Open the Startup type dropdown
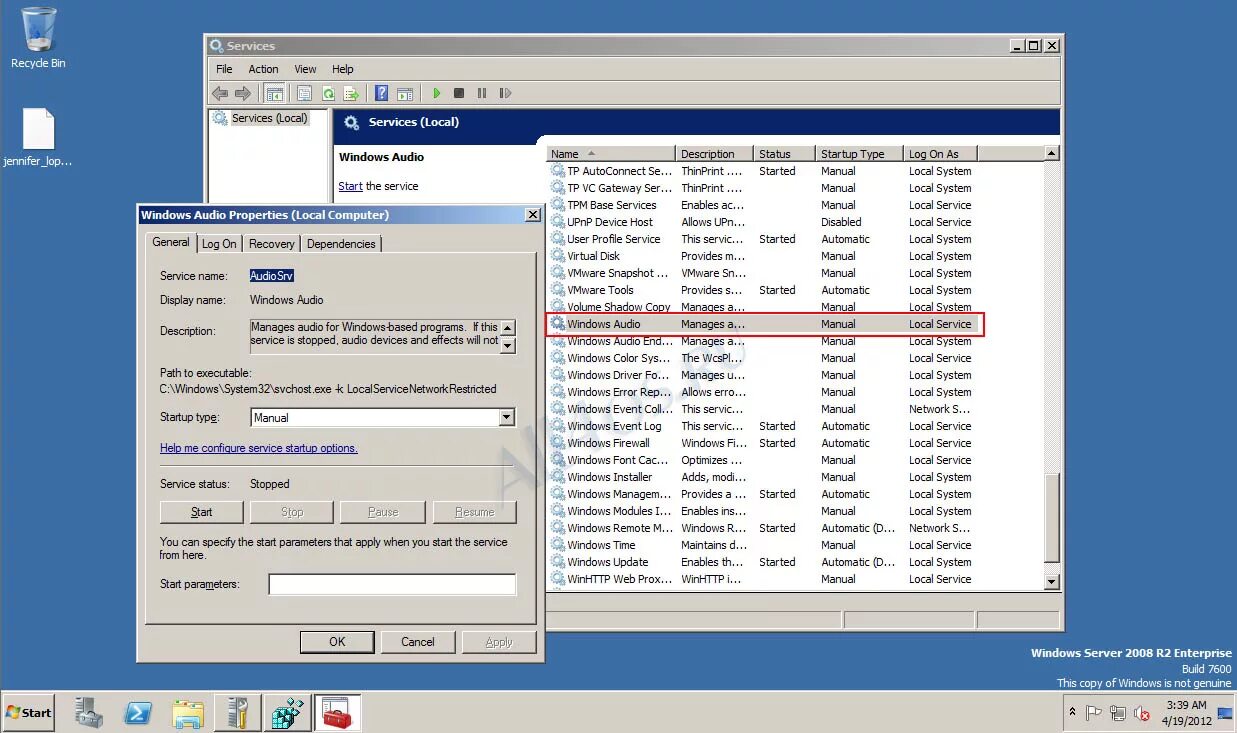 point(506,418)
